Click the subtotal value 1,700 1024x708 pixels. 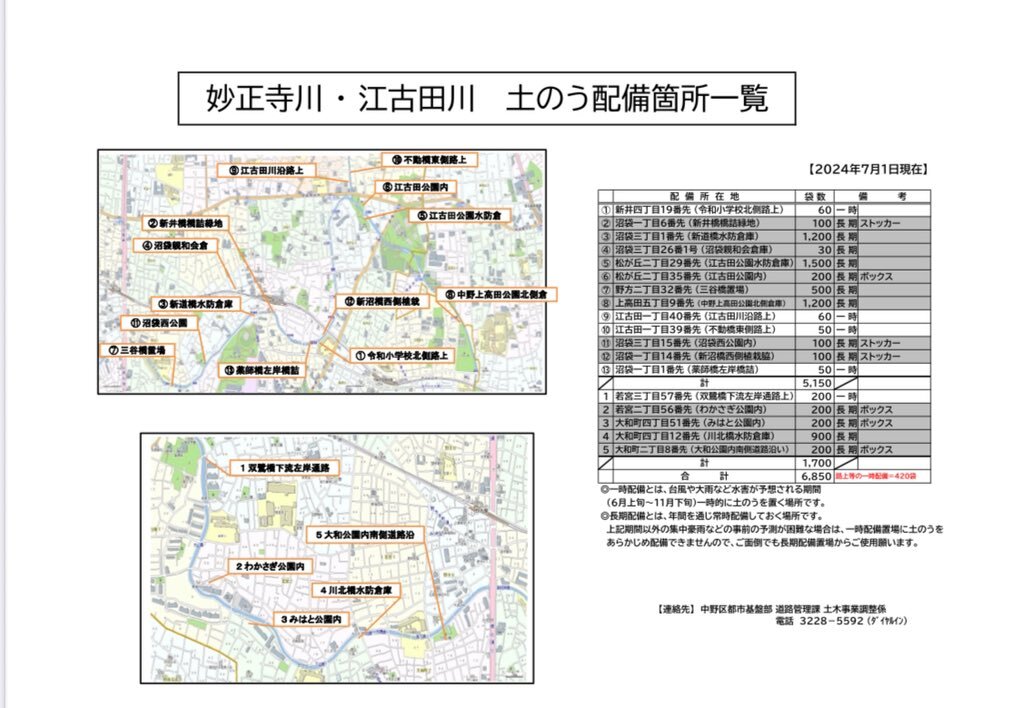[x=816, y=463]
